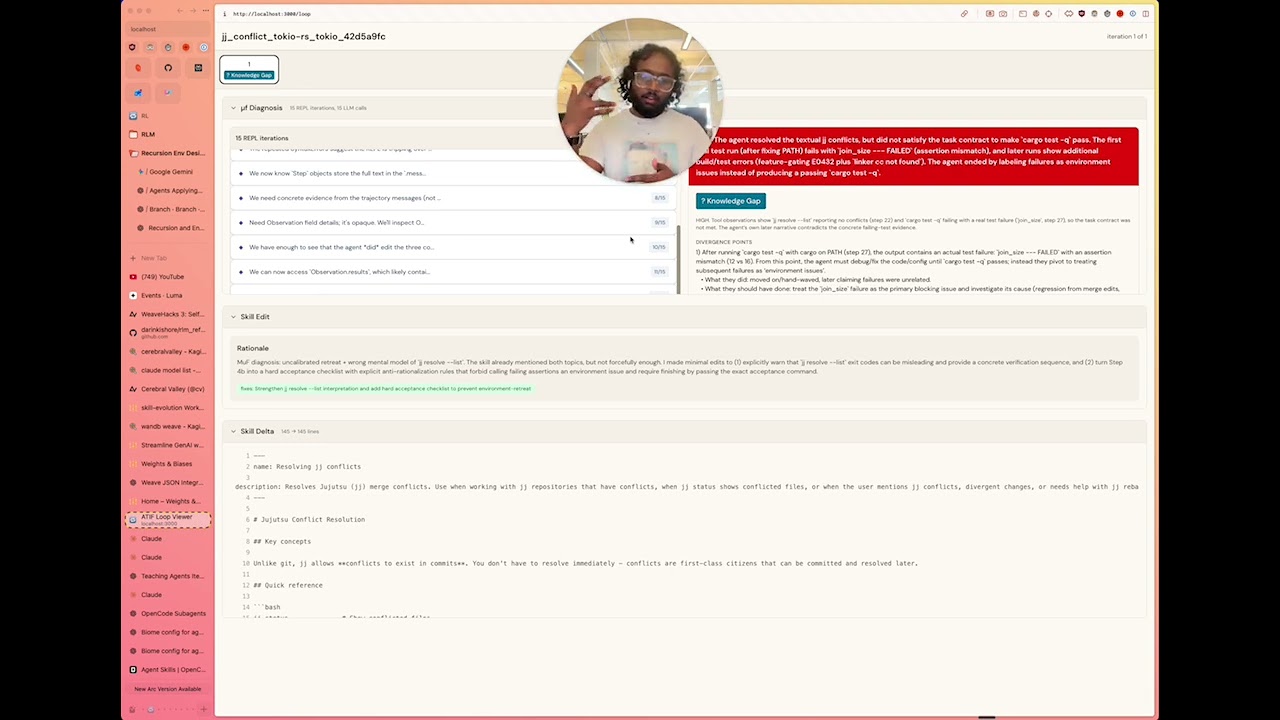This screenshot has width=1280, height=720.
Task: Switch to the Home – Weights & tab
Action: [168, 501]
